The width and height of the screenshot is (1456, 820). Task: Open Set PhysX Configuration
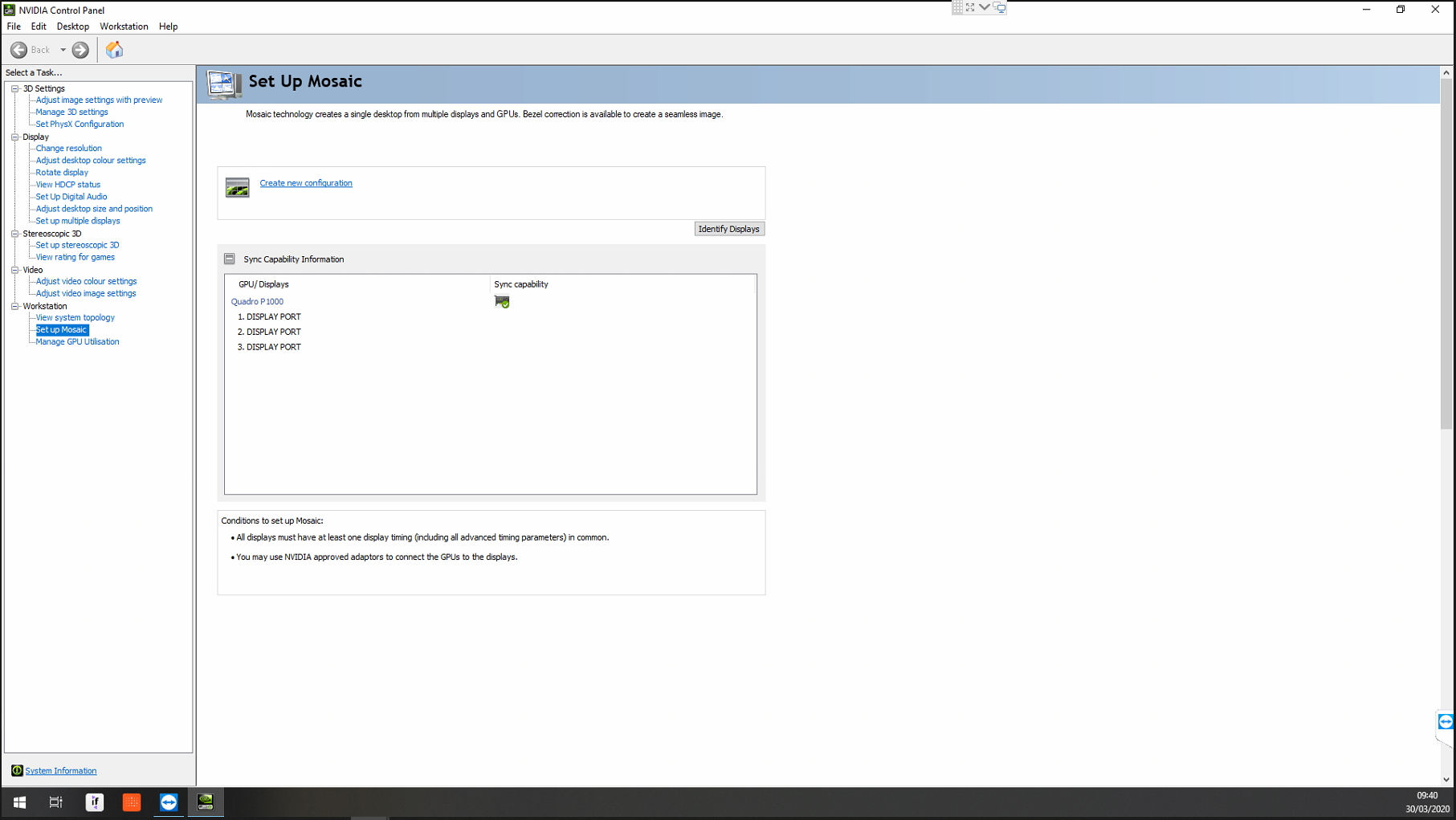pyautogui.click(x=80, y=124)
